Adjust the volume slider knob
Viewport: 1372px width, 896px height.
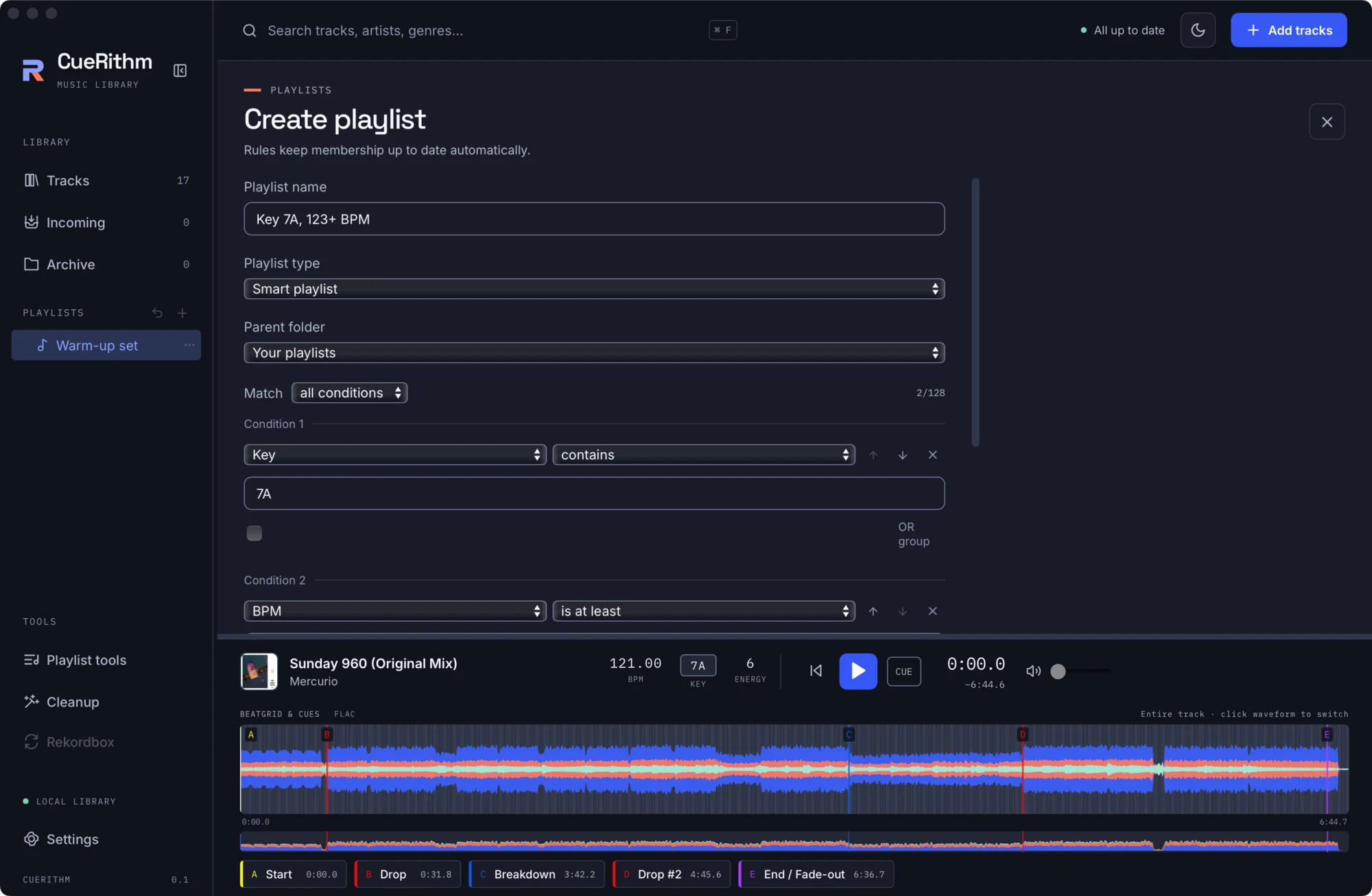point(1058,671)
